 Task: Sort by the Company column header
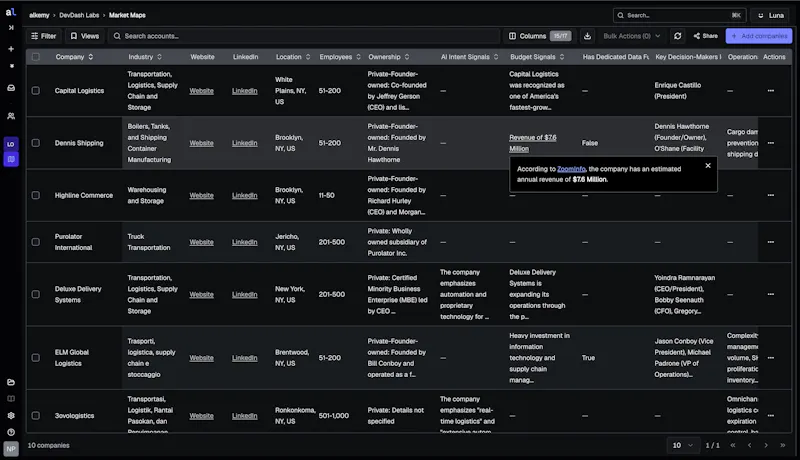(x=74, y=57)
